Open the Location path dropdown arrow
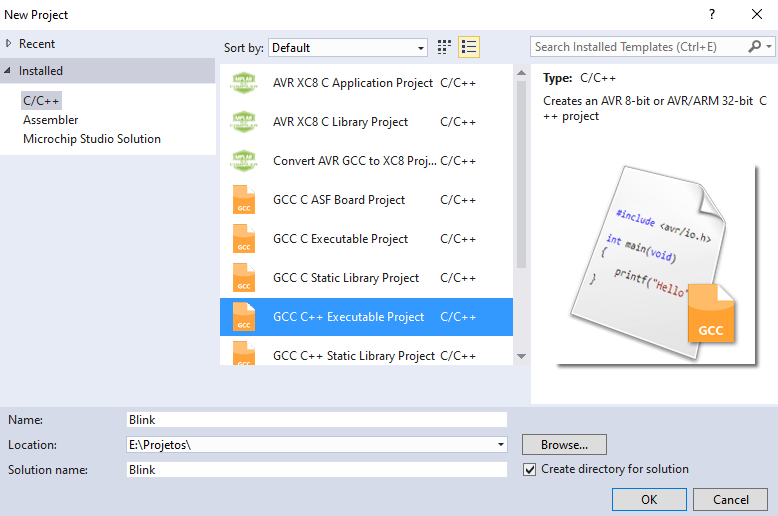 (x=501, y=445)
